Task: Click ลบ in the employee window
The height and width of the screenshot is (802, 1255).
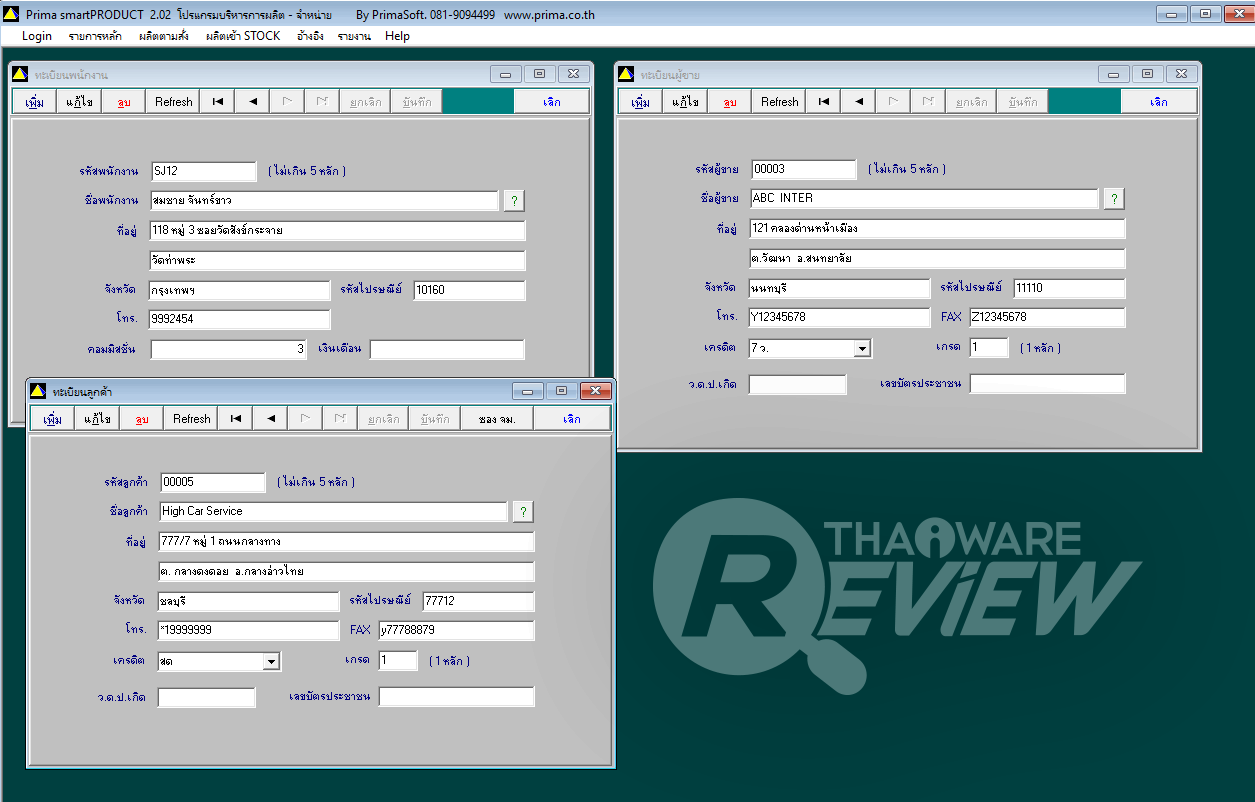Action: coord(124,102)
